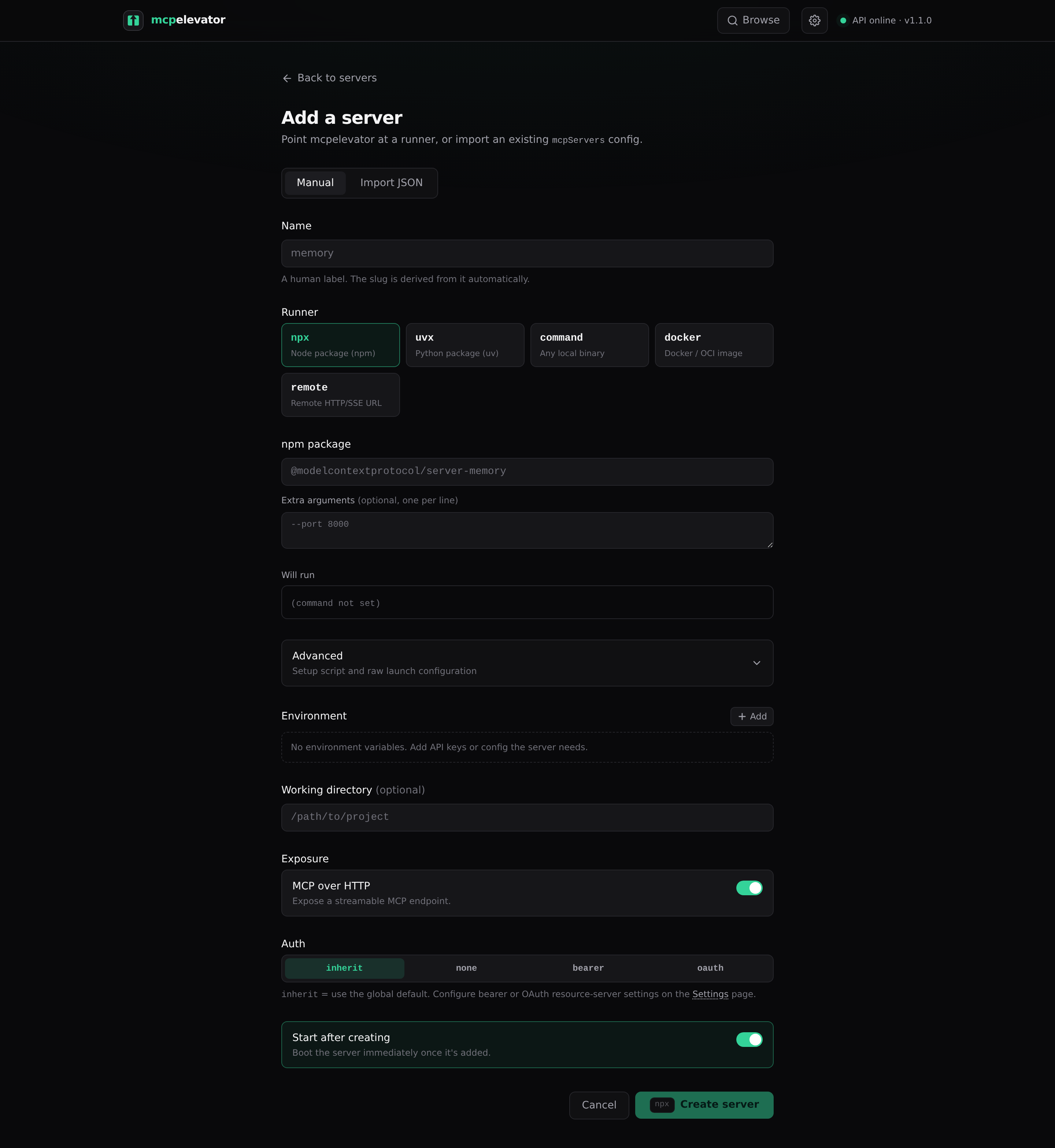The height and width of the screenshot is (1148, 1055).
Task: Choose the docker runner card
Action: click(714, 345)
